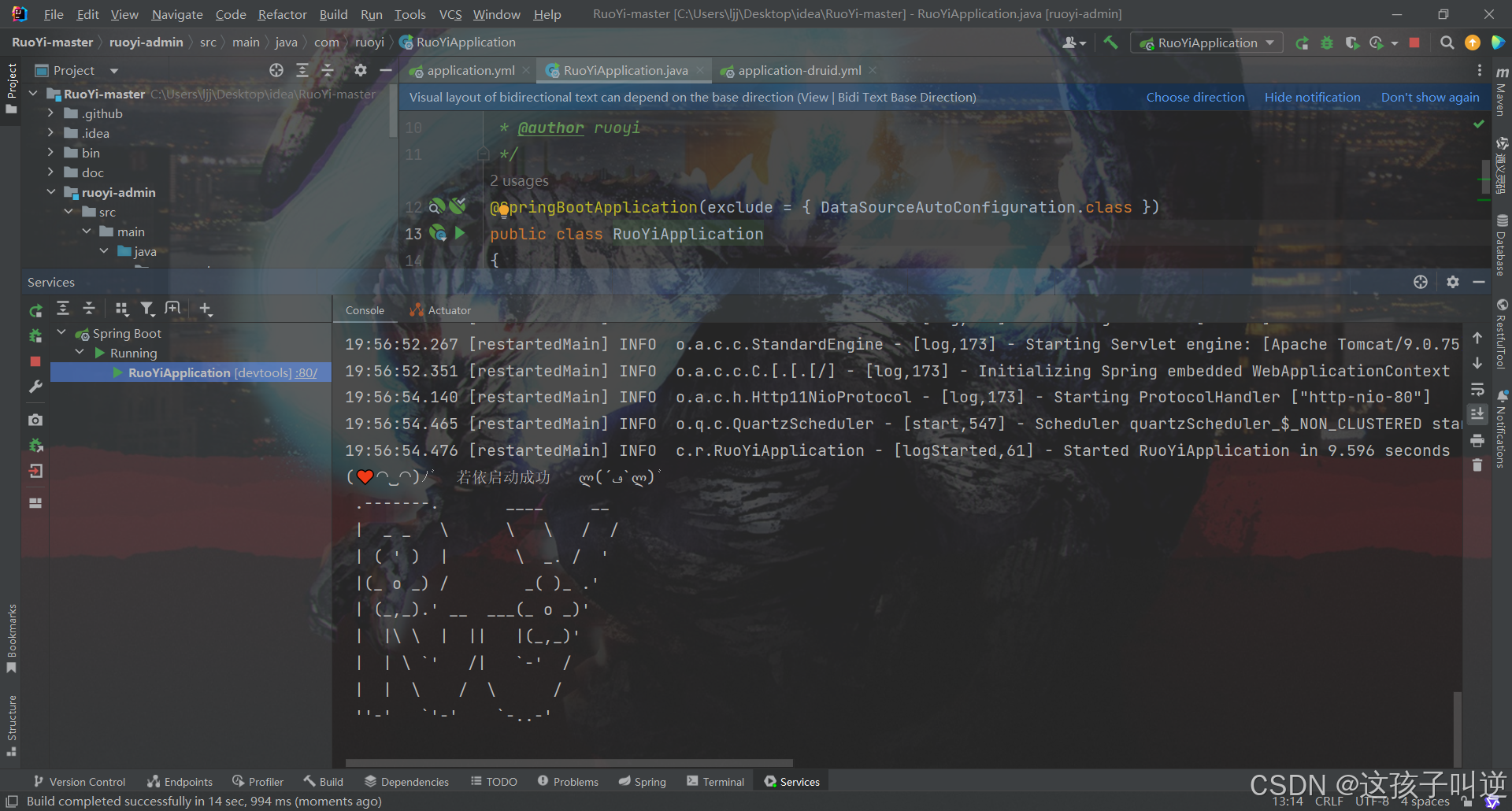Open the Problems tool window
Screen dimensions: 1512x811
[568, 781]
